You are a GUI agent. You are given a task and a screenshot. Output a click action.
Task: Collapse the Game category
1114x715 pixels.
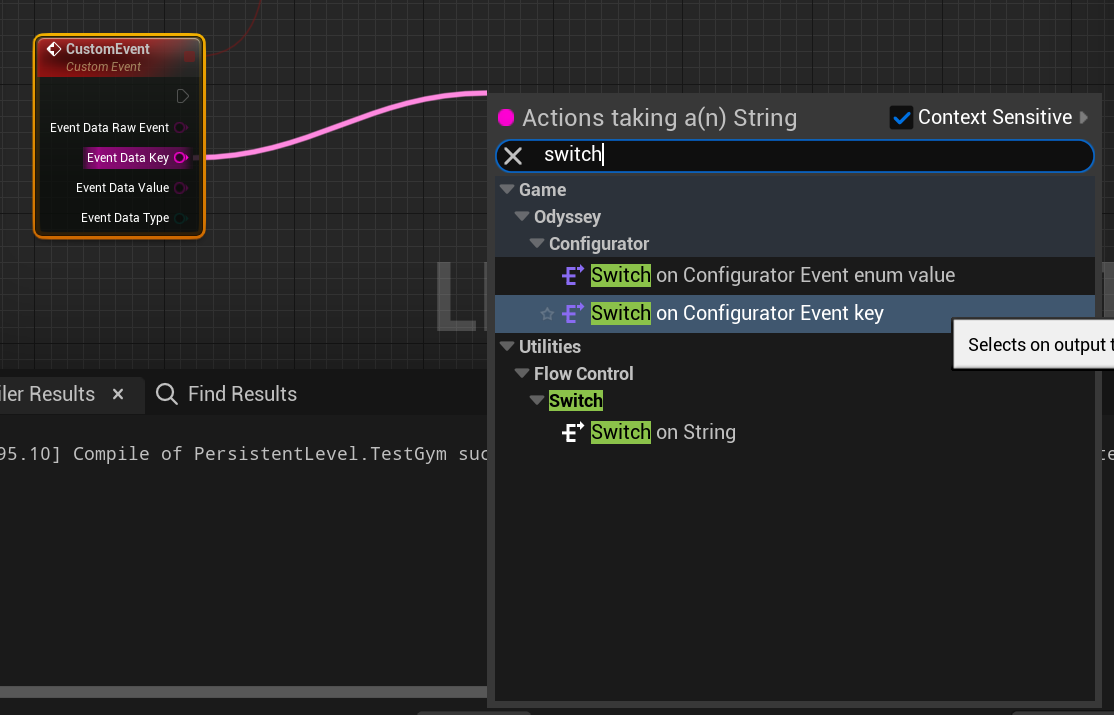(x=506, y=190)
